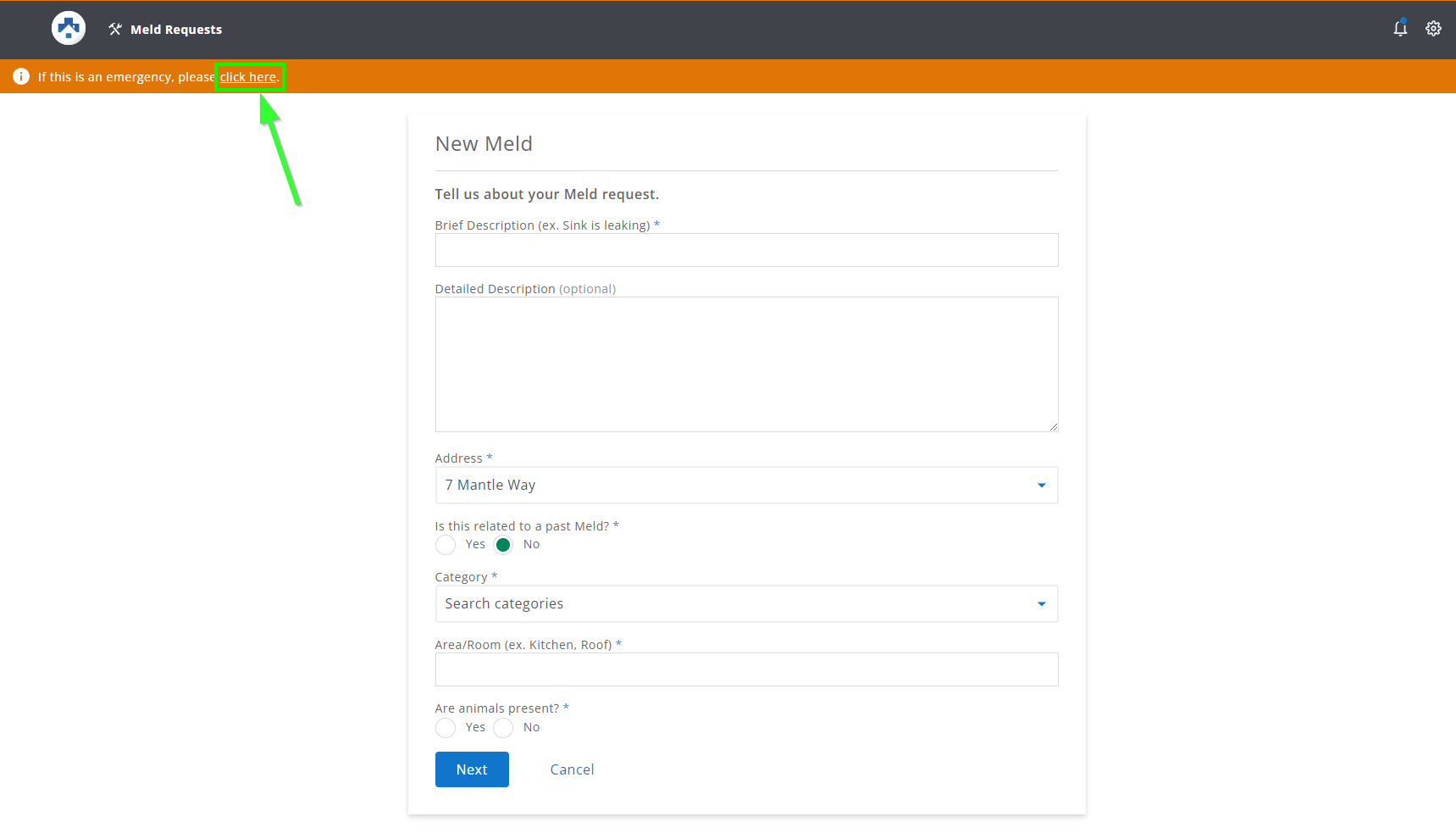Open the Category search dropdown

click(x=1041, y=603)
